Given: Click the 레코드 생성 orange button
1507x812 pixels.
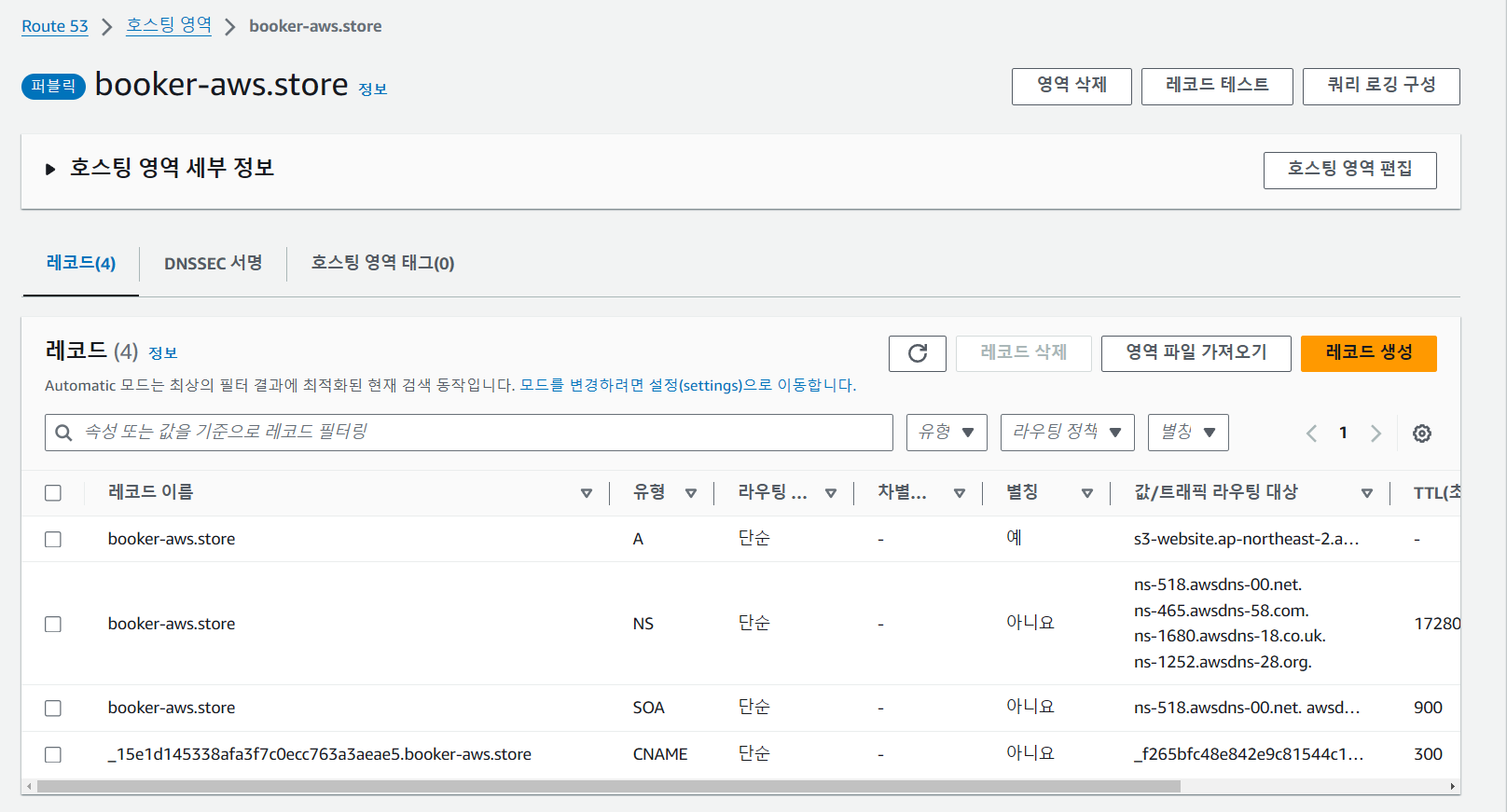Looking at the screenshot, I should [x=1369, y=353].
